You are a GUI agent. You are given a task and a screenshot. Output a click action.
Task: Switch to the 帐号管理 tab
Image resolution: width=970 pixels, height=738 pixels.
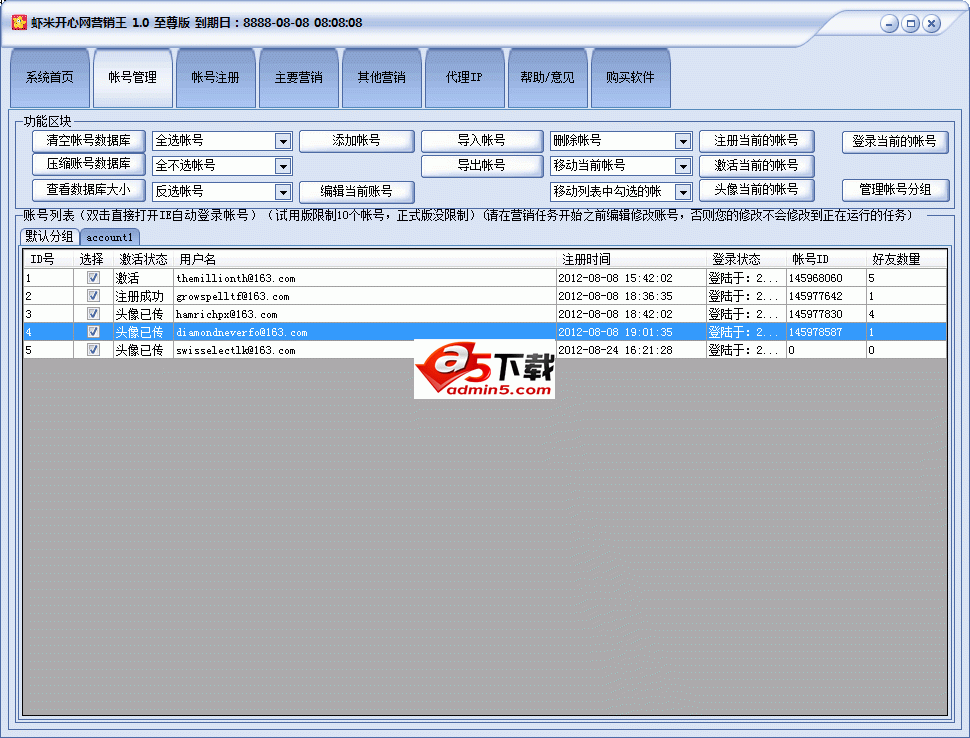(132, 77)
